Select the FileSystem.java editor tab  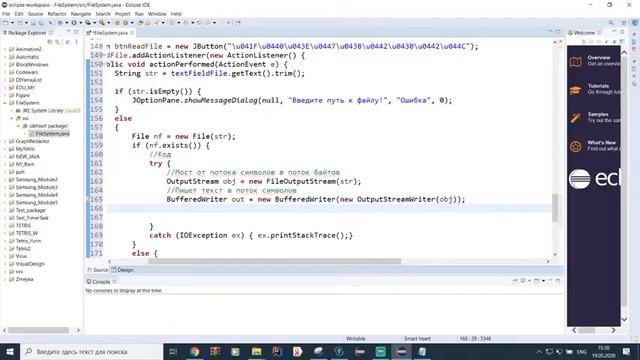[x=110, y=33]
